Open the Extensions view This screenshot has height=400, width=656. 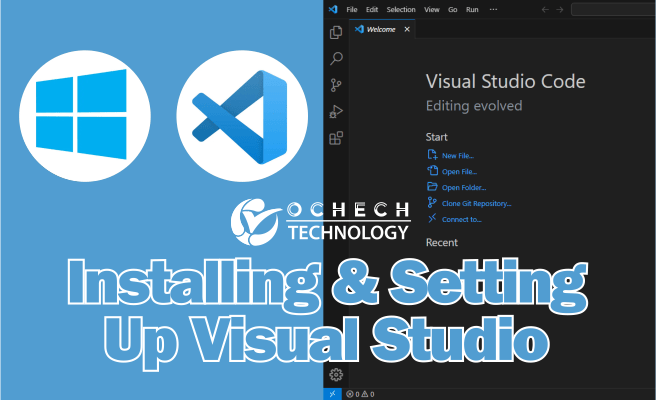pos(336,138)
